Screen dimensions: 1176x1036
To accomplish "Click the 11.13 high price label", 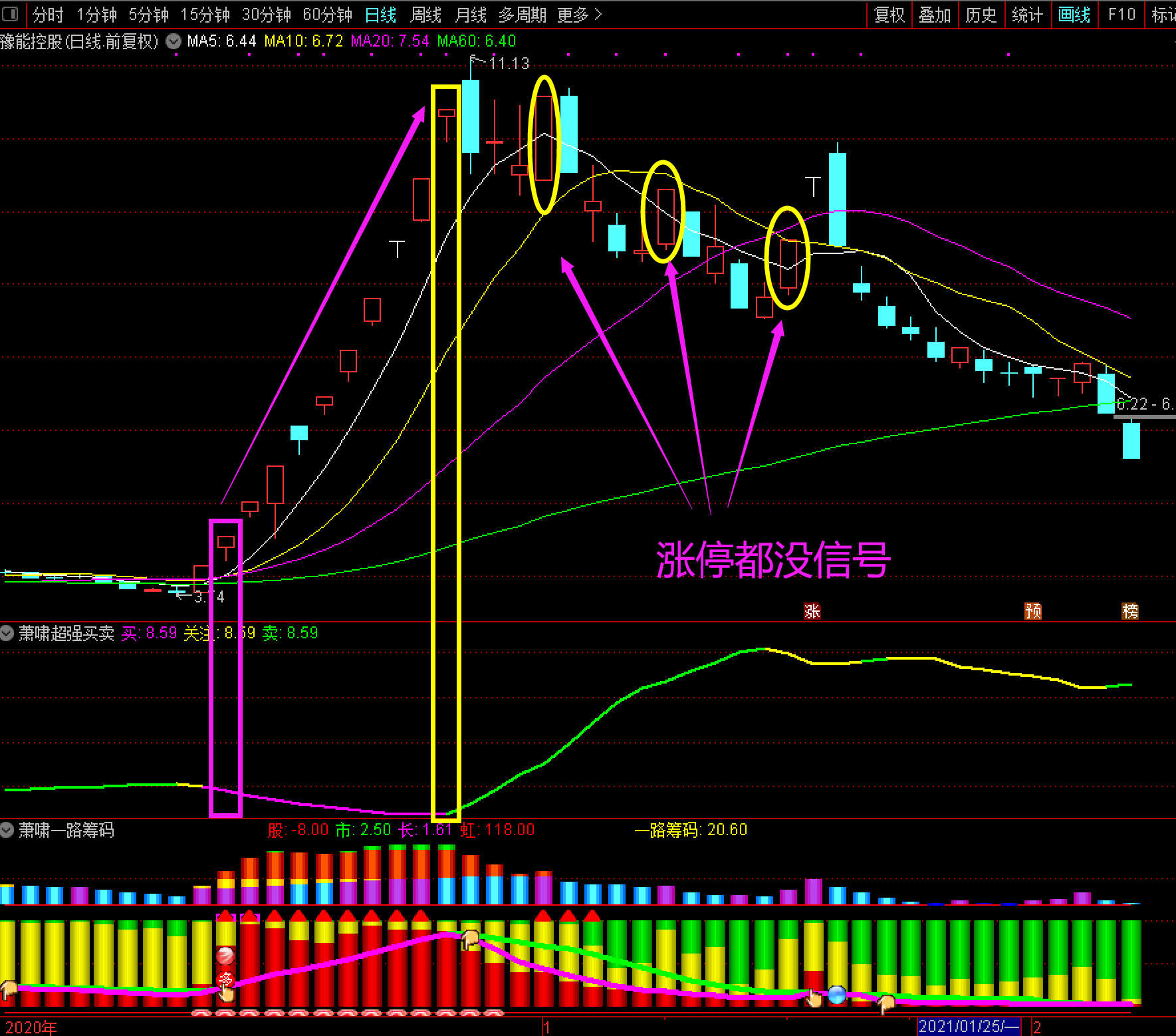I will click(x=509, y=64).
